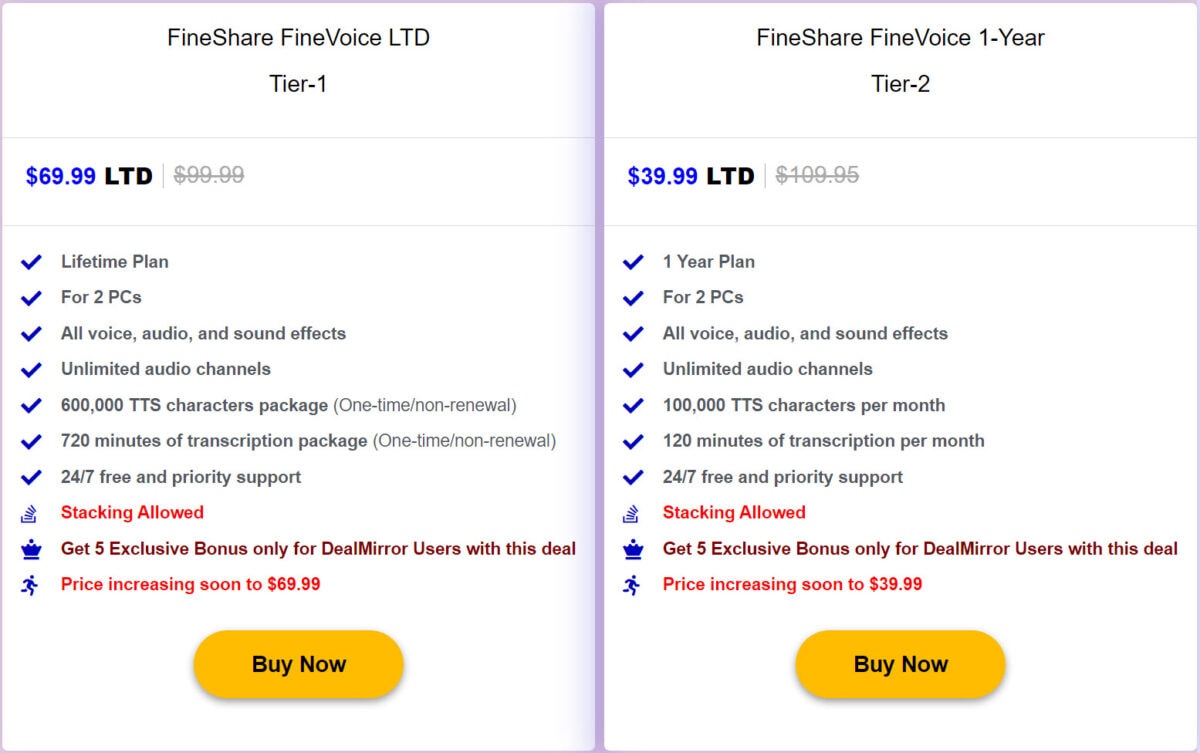
Task: Select the FineShare FineVoice 1-Year card title
Action: (x=900, y=37)
